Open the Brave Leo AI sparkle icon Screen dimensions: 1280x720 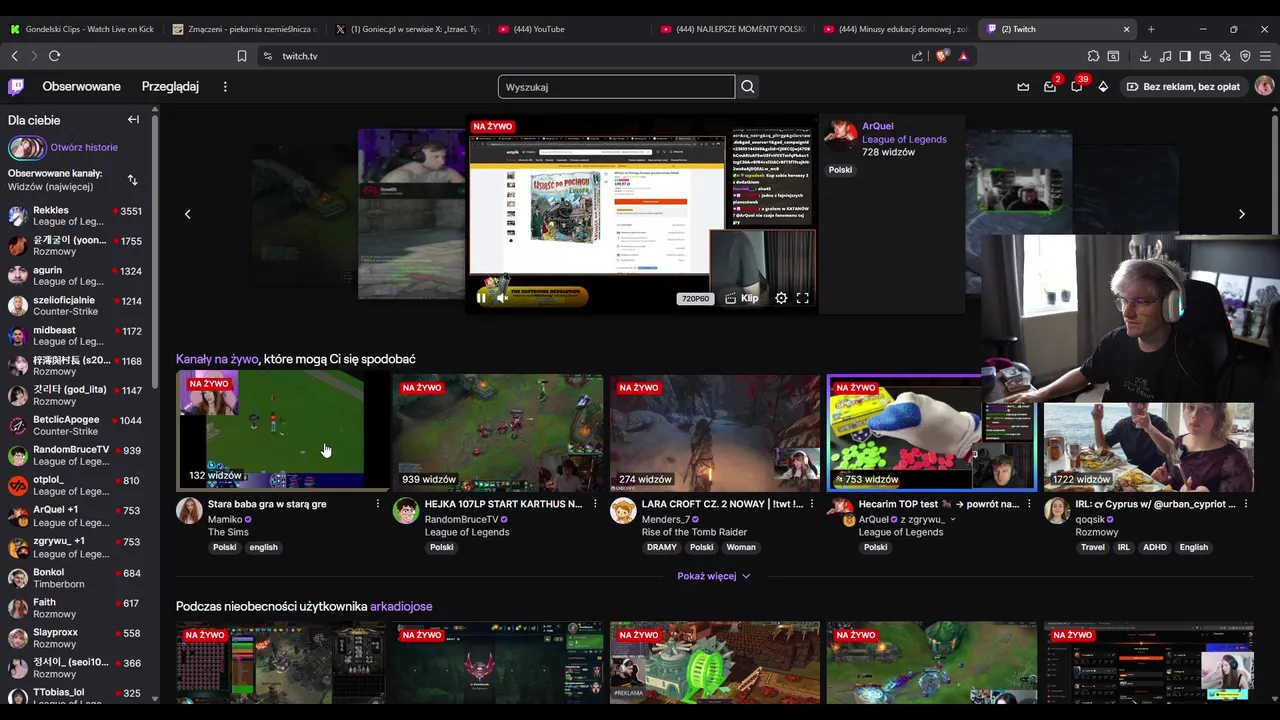tap(1225, 56)
